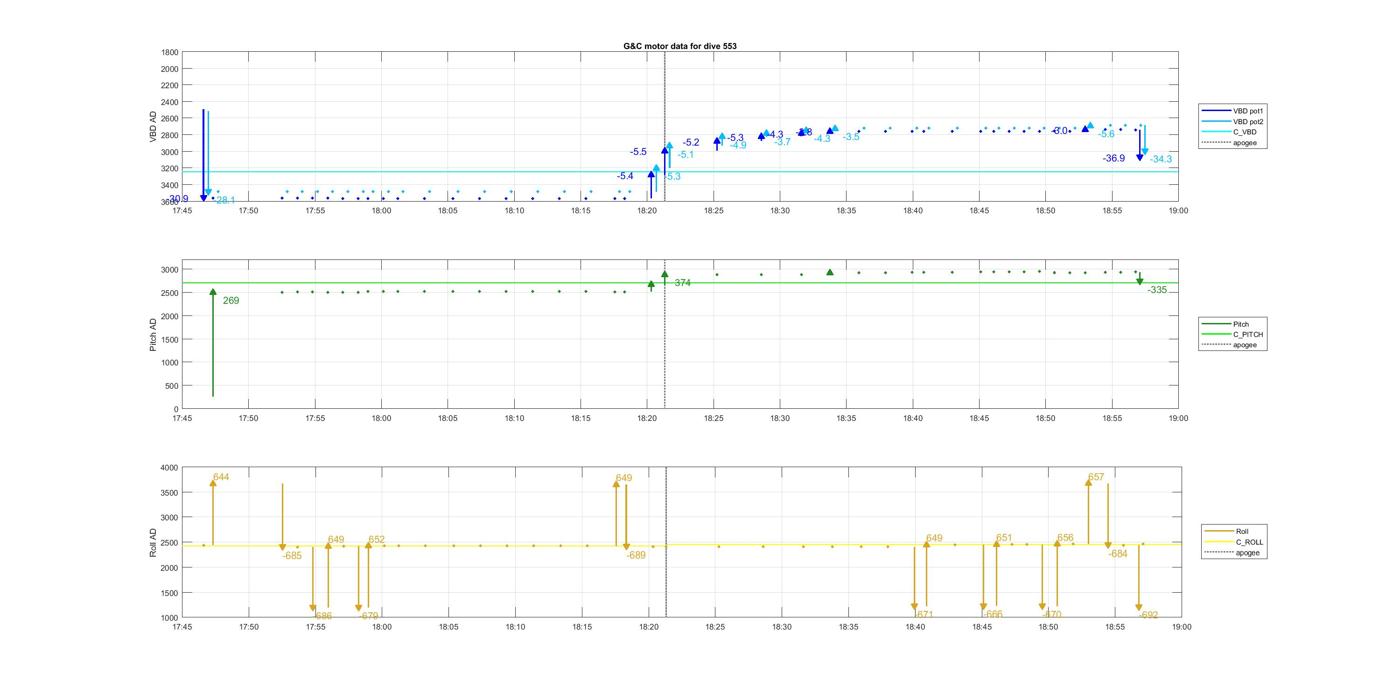The image size is (1400, 693).
Task: Click the '1800' tick on VBD y-axis
Action: pos(170,52)
